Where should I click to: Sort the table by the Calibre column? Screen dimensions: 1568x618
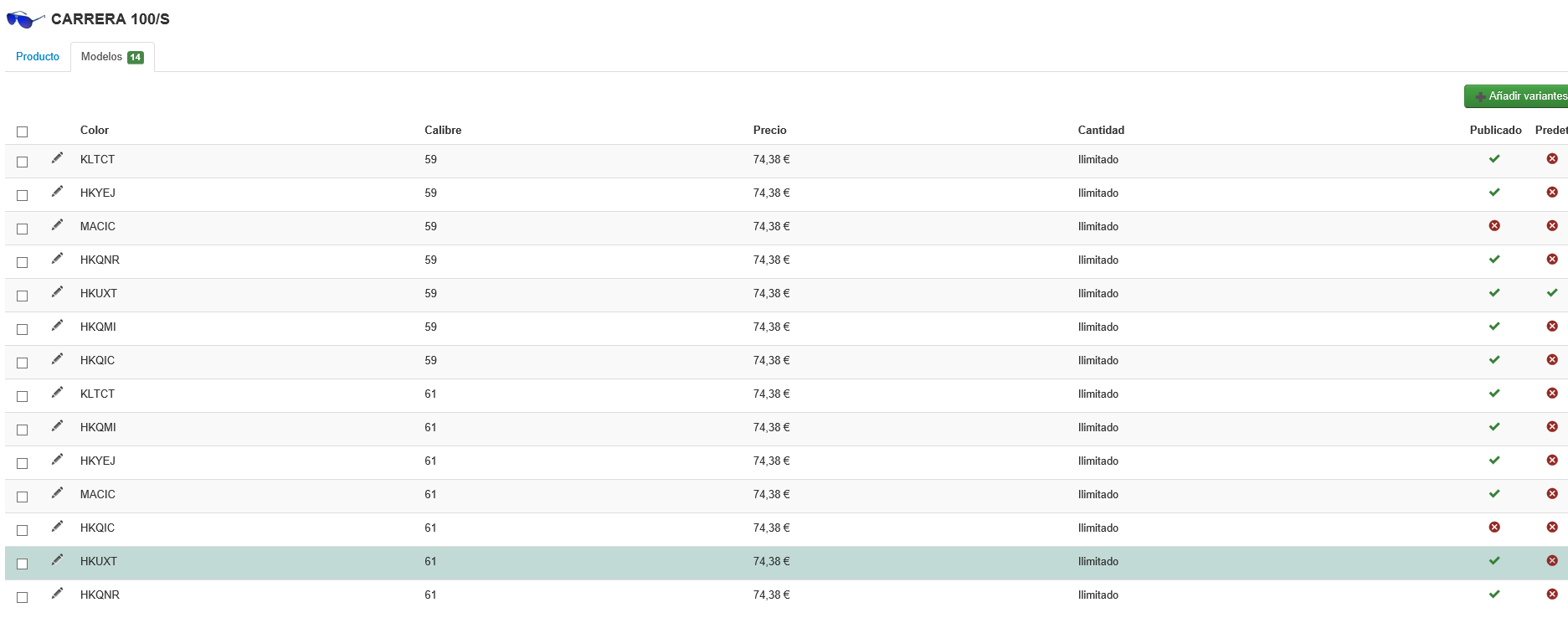(x=443, y=130)
